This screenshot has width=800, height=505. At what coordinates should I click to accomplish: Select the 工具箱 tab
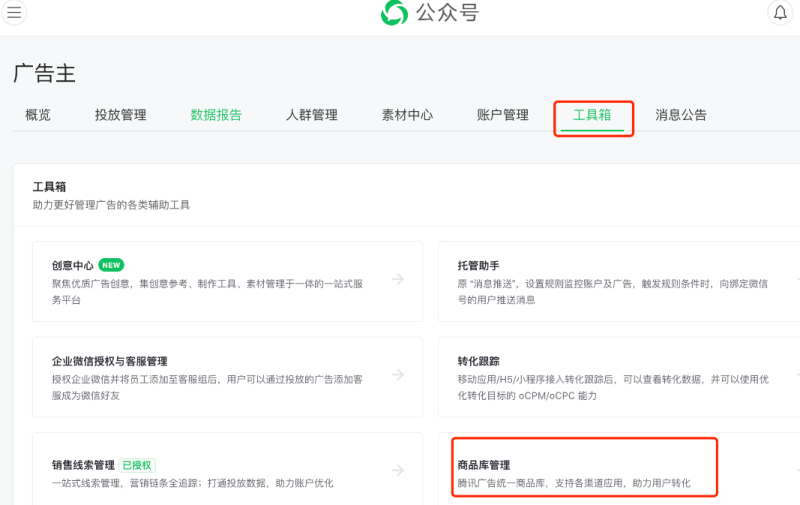[592, 115]
